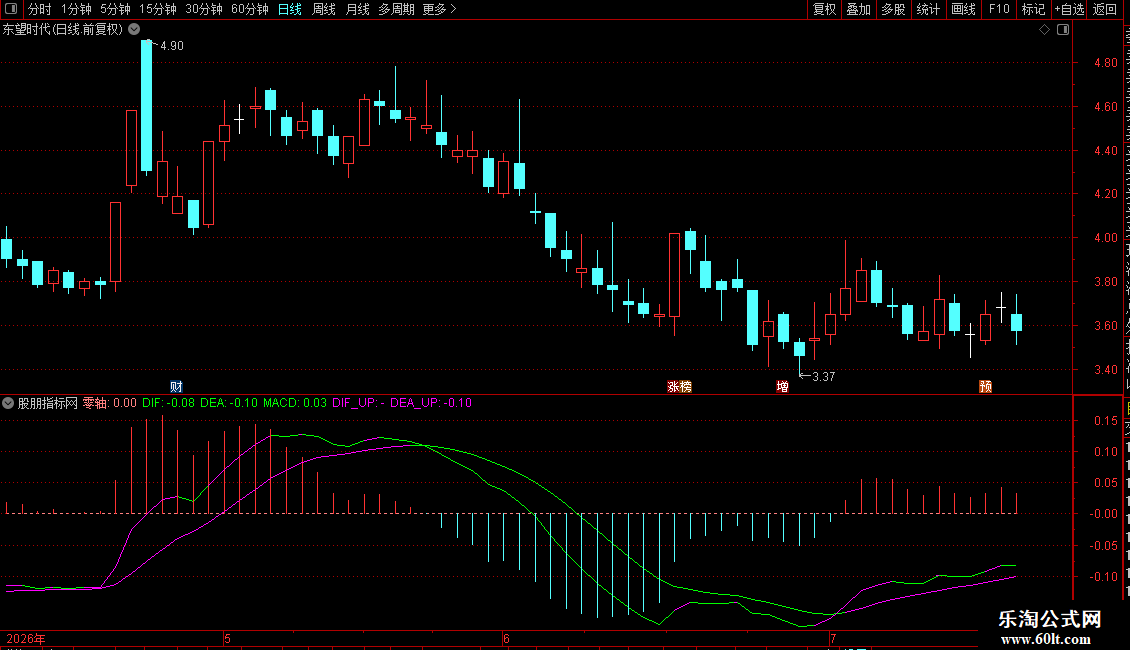Click the 叠加 overlay button

859,9
